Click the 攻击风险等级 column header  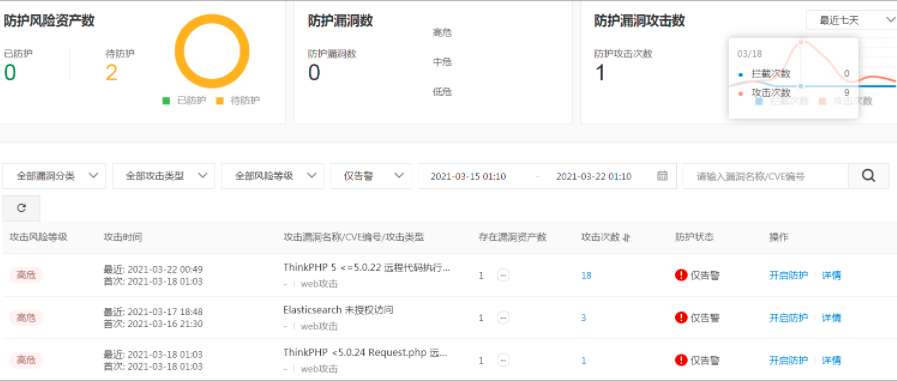click(38, 237)
